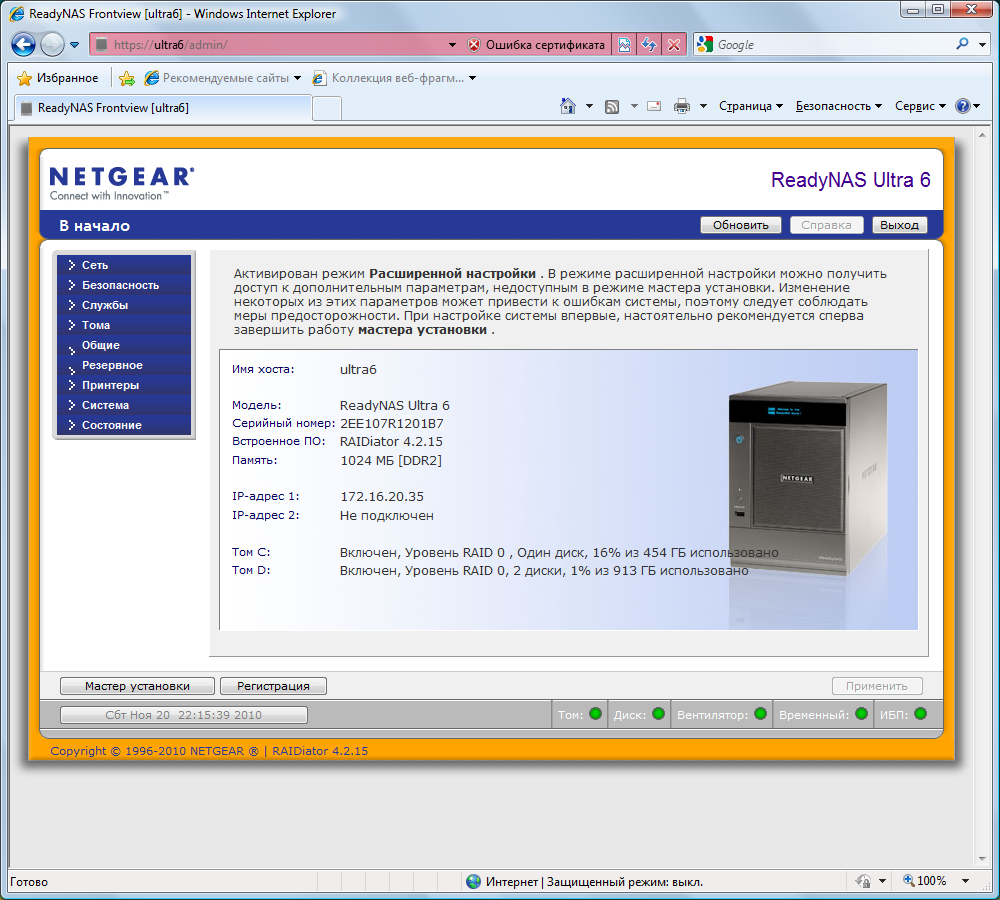Click the refresh page icon
Image resolution: width=1000 pixels, height=900 pixels.
pyautogui.click(x=649, y=45)
